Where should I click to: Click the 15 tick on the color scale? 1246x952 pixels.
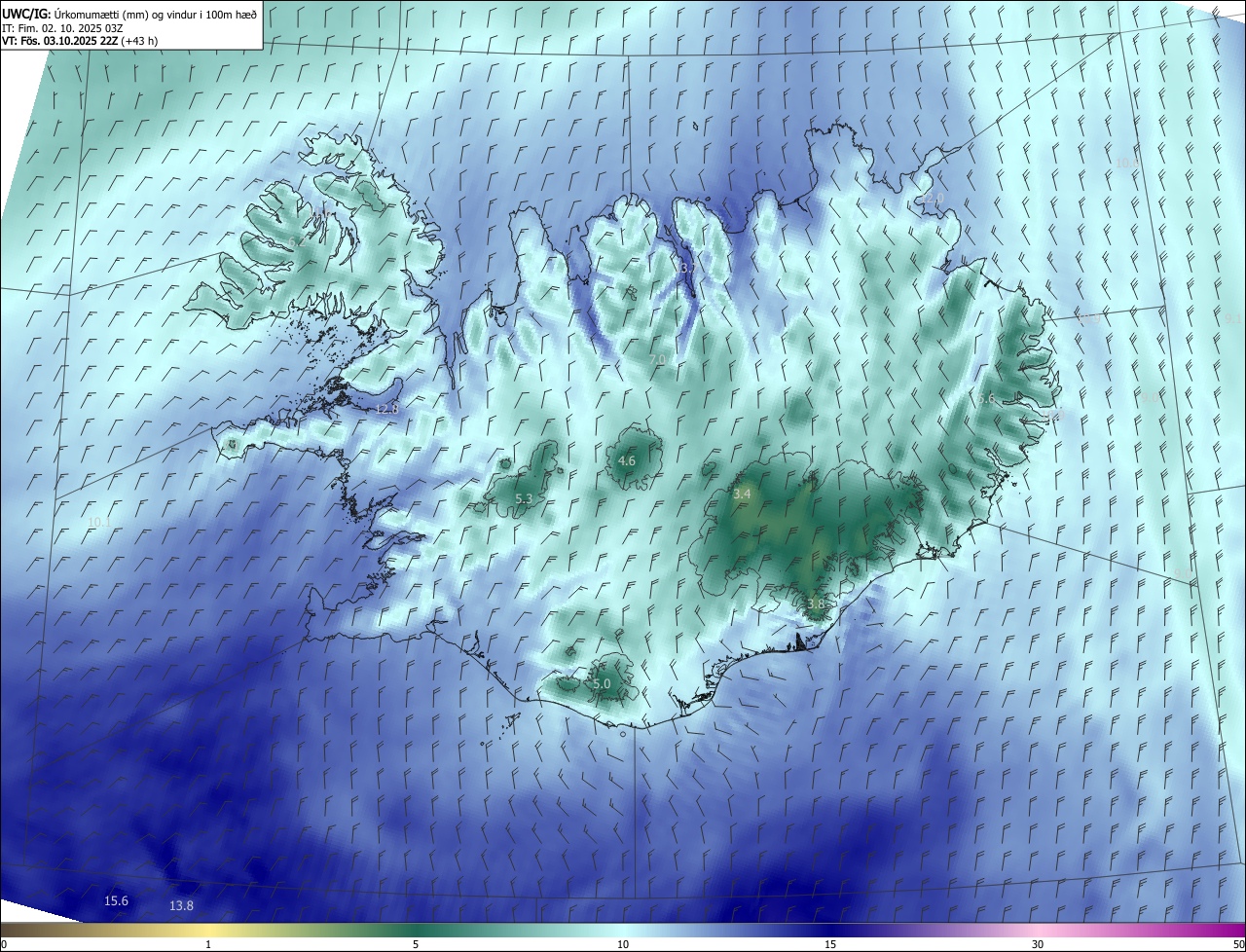coord(830,944)
